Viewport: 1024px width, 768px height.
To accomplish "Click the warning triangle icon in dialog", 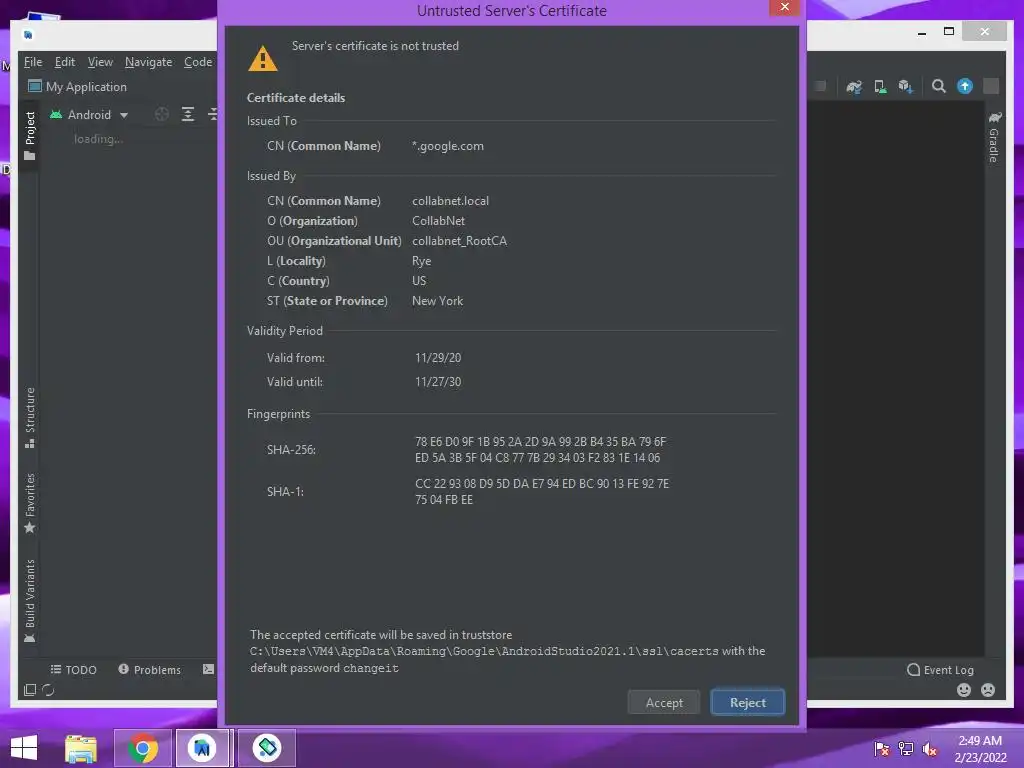I will pyautogui.click(x=263, y=59).
